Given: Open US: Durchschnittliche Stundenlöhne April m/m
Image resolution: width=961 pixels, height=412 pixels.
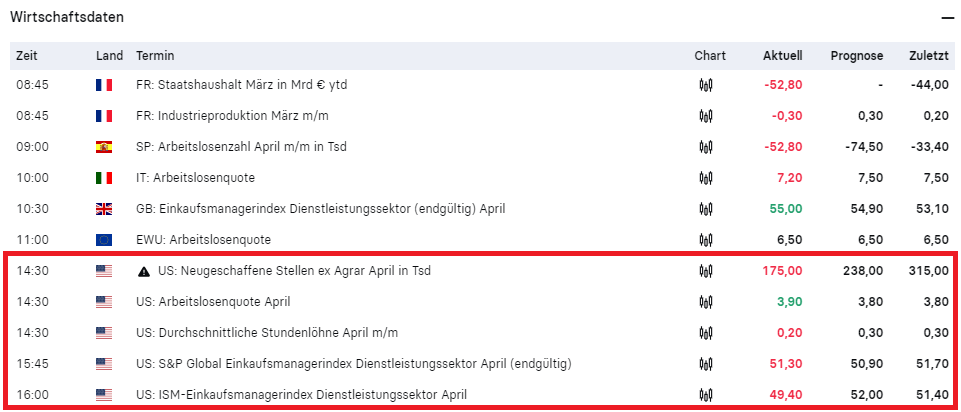Looking at the screenshot, I should pyautogui.click(x=267, y=333).
